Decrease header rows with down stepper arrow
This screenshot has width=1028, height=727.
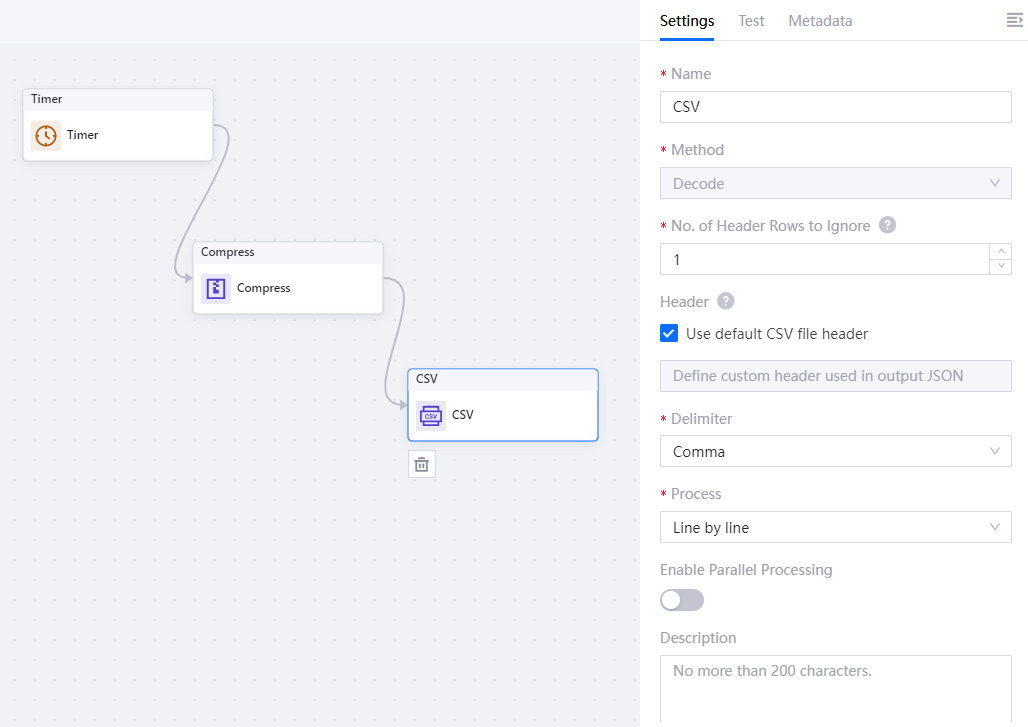[x=1000, y=266]
